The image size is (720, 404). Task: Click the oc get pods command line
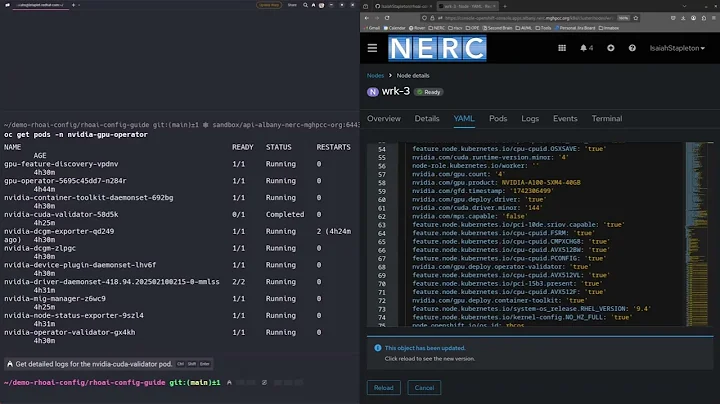pos(76,135)
